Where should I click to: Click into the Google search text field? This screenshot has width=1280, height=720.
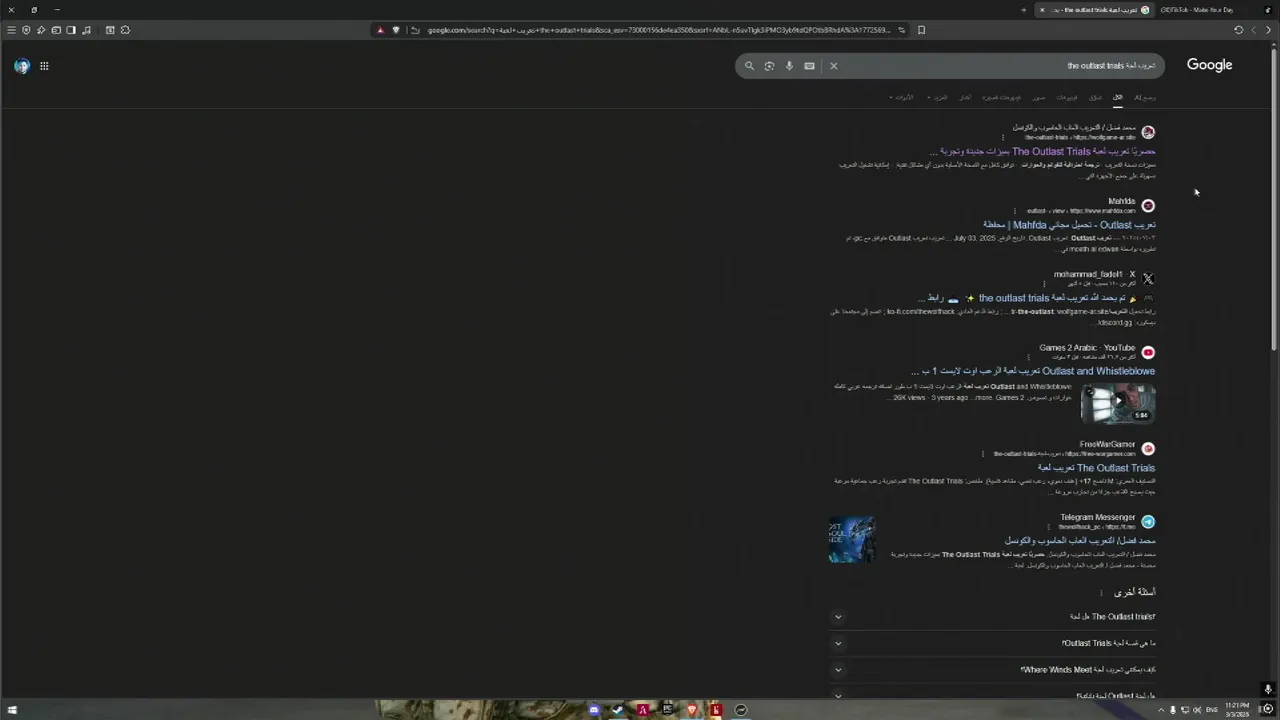click(x=1000, y=66)
